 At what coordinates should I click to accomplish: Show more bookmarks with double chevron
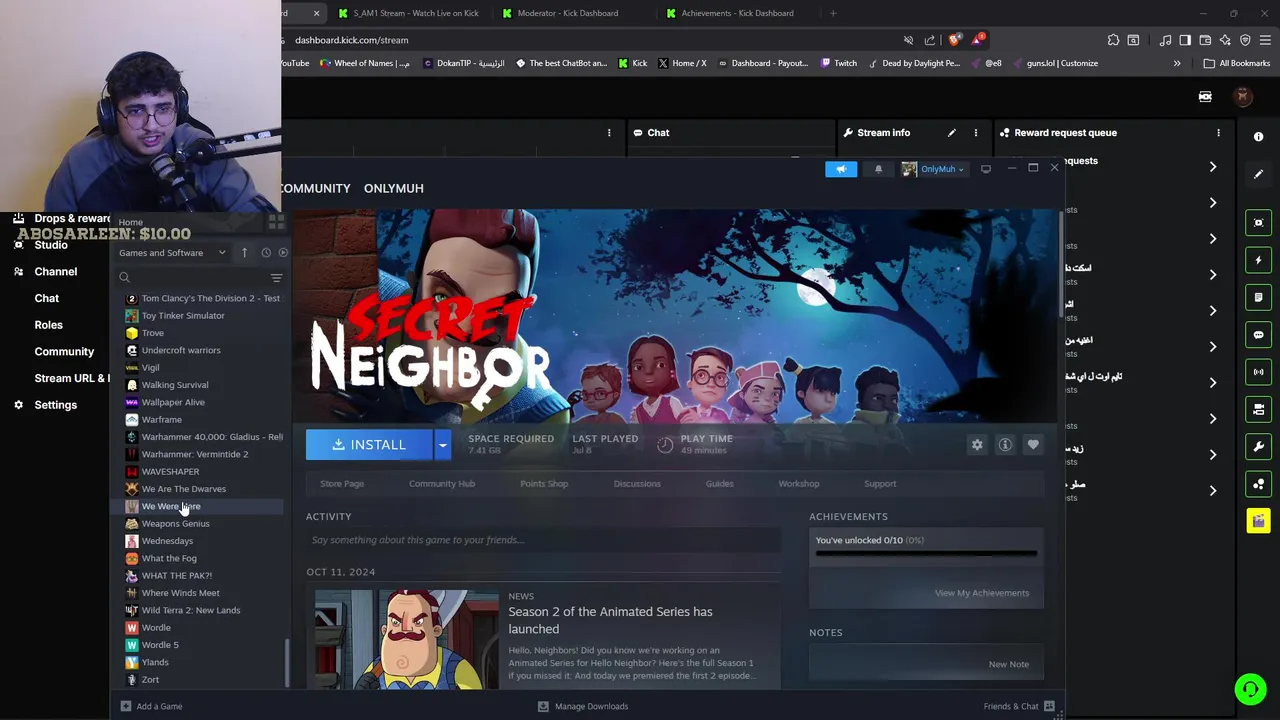tap(1177, 63)
